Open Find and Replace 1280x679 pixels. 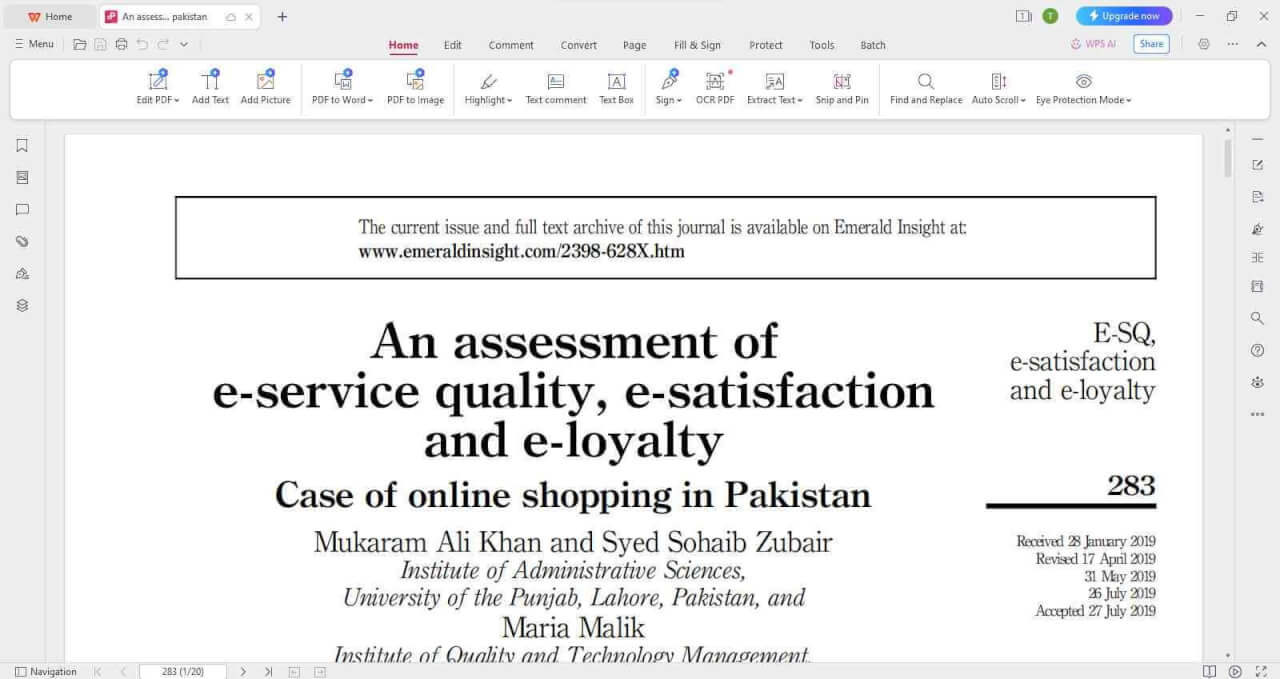(925, 88)
